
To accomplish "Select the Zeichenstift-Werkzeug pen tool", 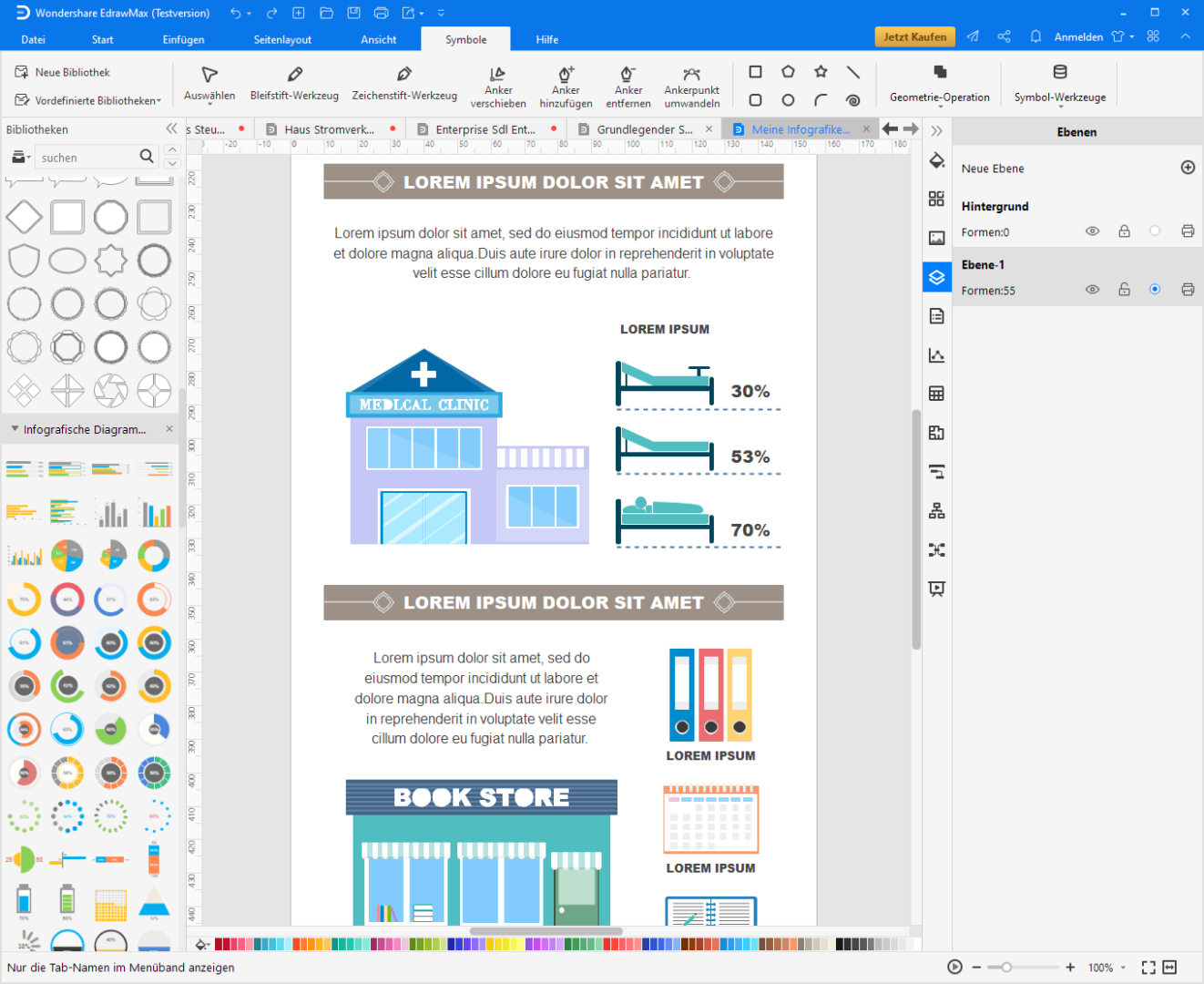I will (x=404, y=83).
